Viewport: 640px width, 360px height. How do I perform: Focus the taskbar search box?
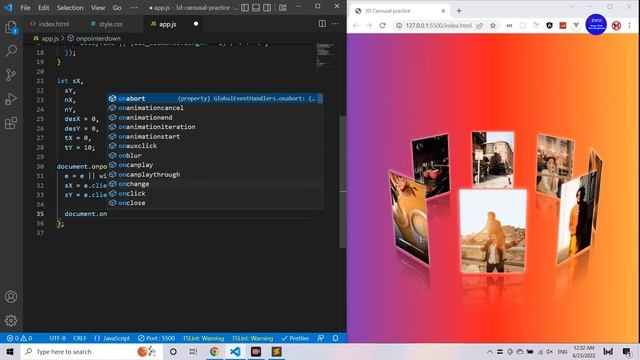click(x=91, y=351)
